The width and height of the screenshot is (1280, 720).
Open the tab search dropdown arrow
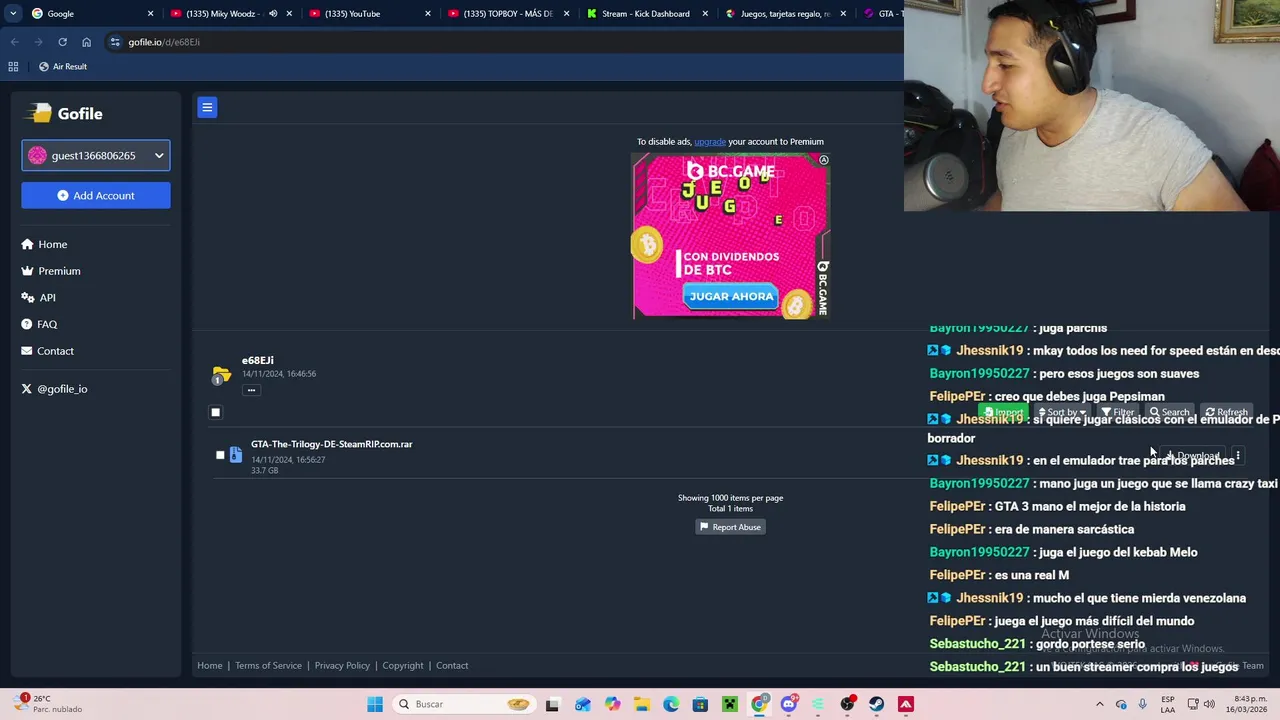point(13,14)
